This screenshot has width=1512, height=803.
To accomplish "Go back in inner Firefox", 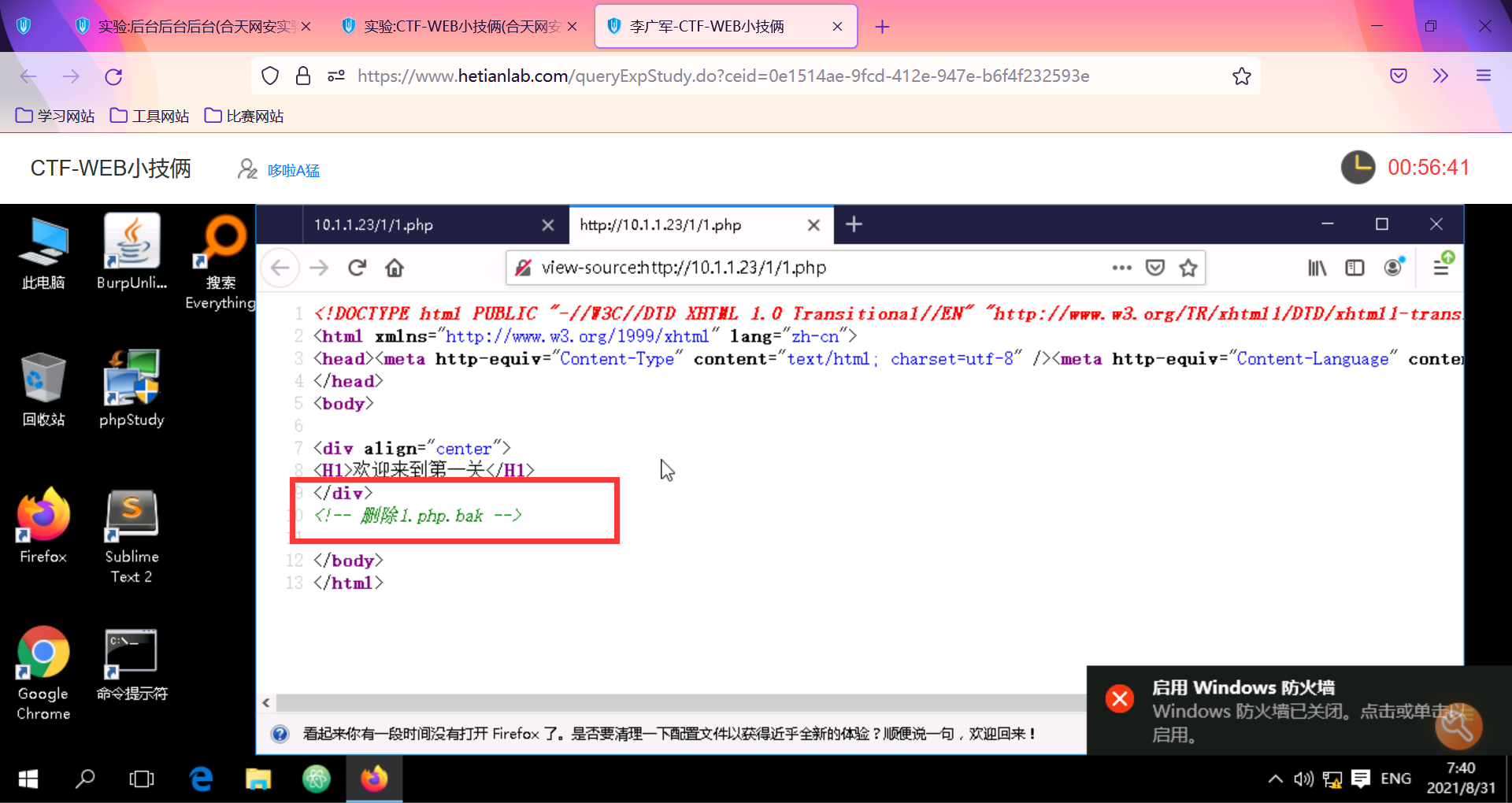I will click(x=280, y=268).
